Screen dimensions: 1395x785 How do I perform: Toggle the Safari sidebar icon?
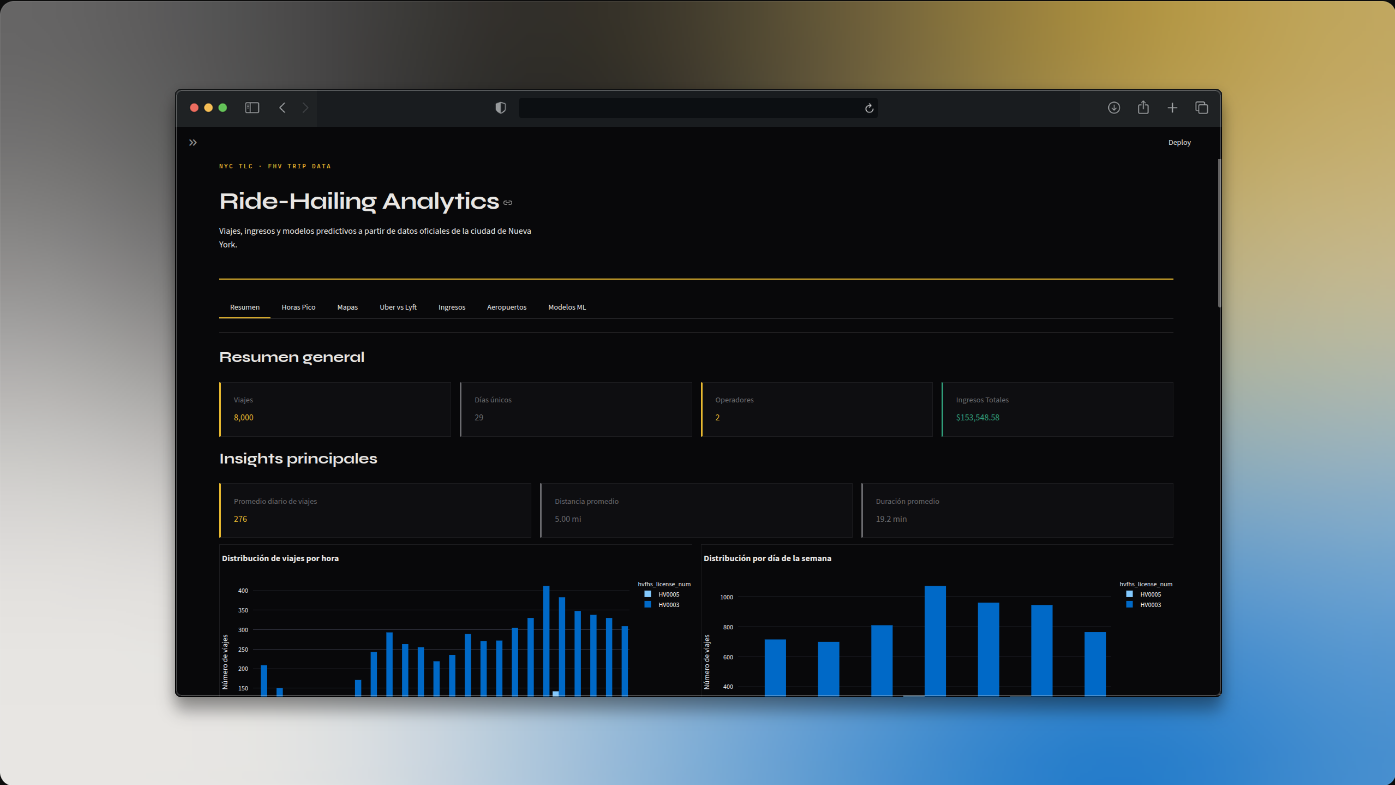click(x=250, y=106)
